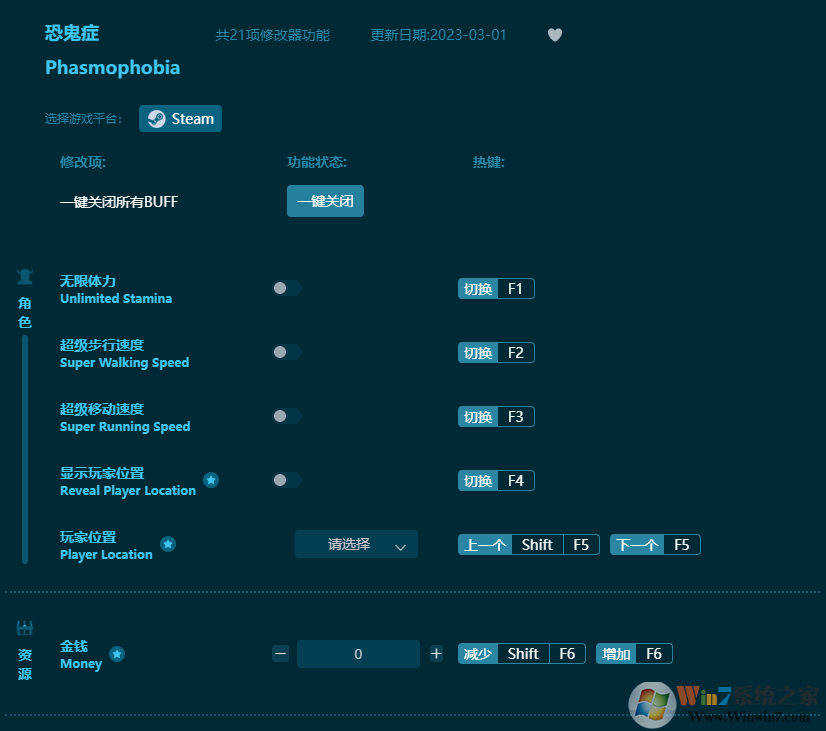This screenshot has width=826, height=731.
Task: Increase Money with the plus button
Action: click(436, 654)
